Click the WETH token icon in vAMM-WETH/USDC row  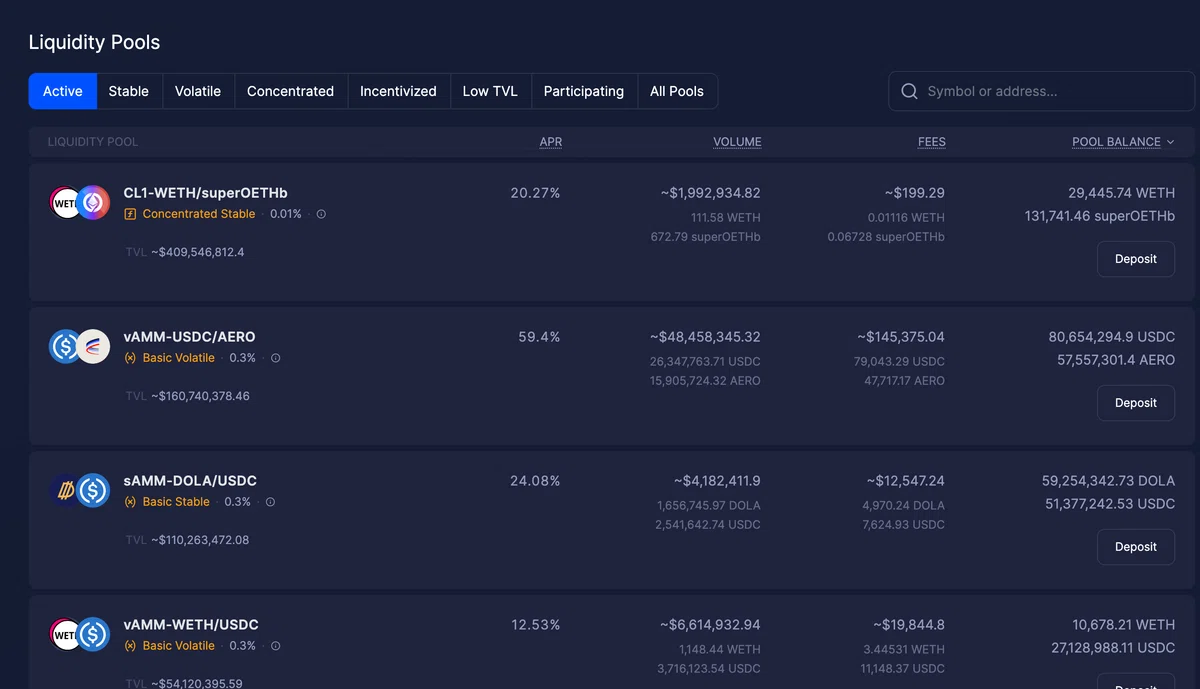pyautogui.click(x=65, y=635)
